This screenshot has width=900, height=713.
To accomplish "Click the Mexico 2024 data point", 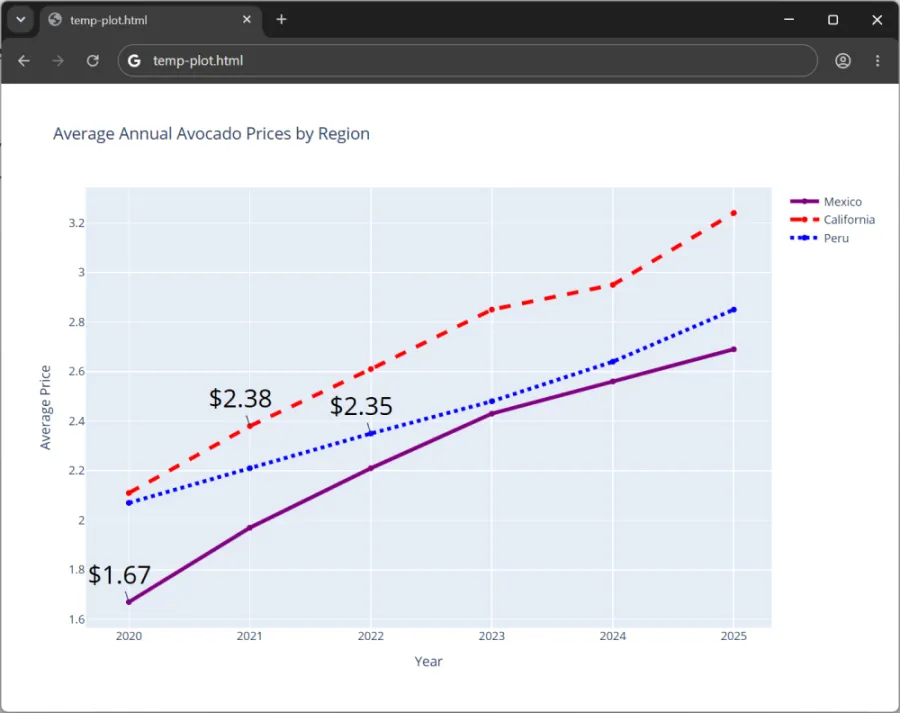I will pos(612,382).
